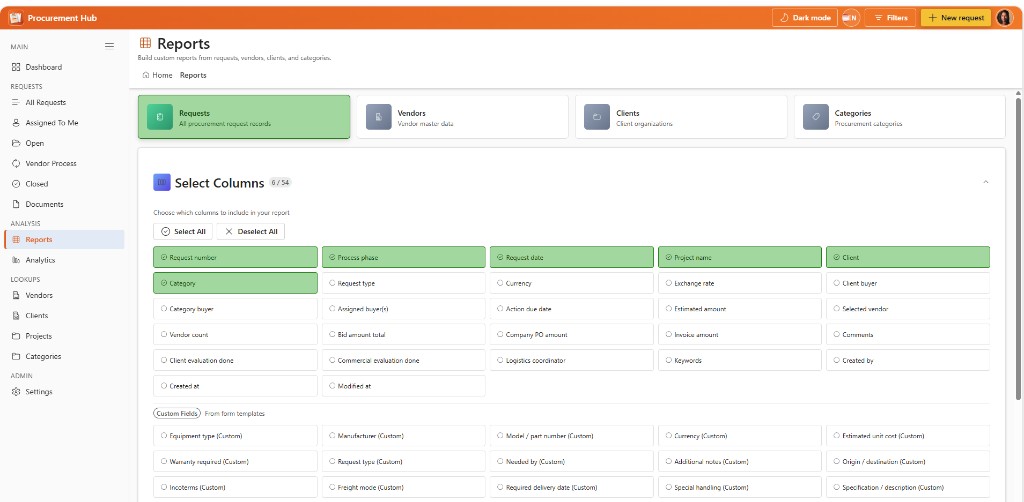Click the Deselect All button
The image size is (1024, 502).
point(251,232)
